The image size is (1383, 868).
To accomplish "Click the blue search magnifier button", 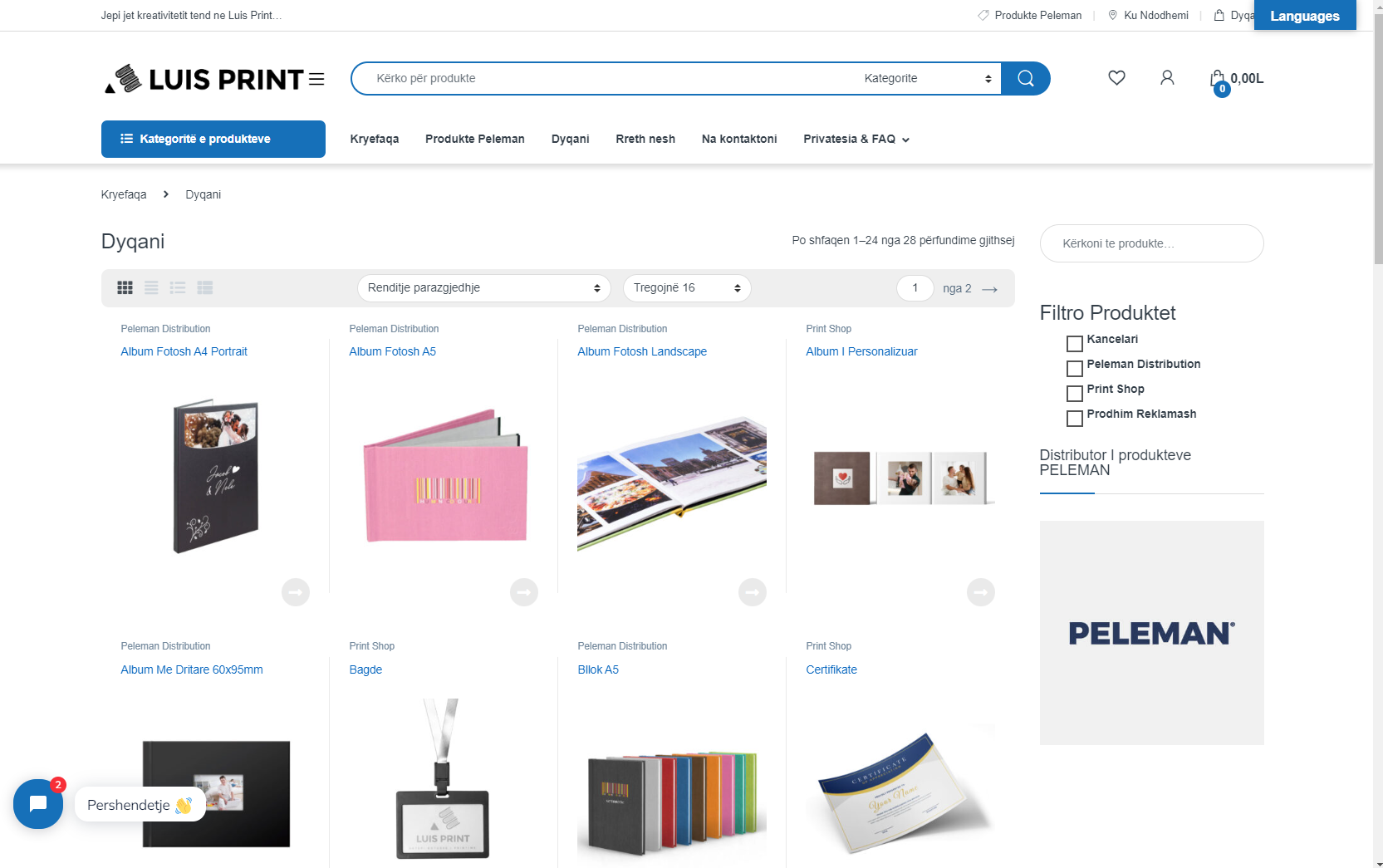I will click(1025, 78).
